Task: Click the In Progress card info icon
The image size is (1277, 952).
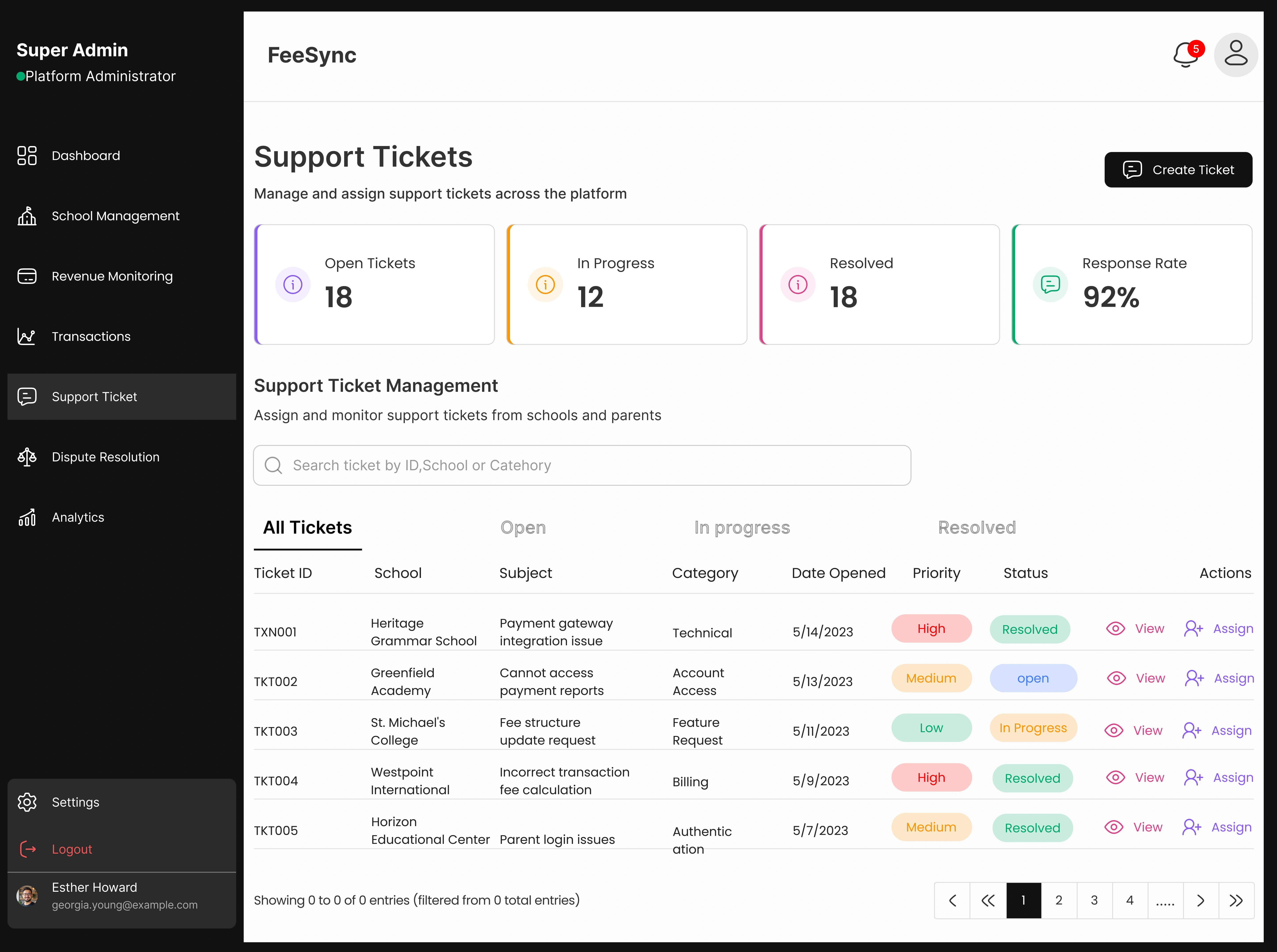Action: 545,285
